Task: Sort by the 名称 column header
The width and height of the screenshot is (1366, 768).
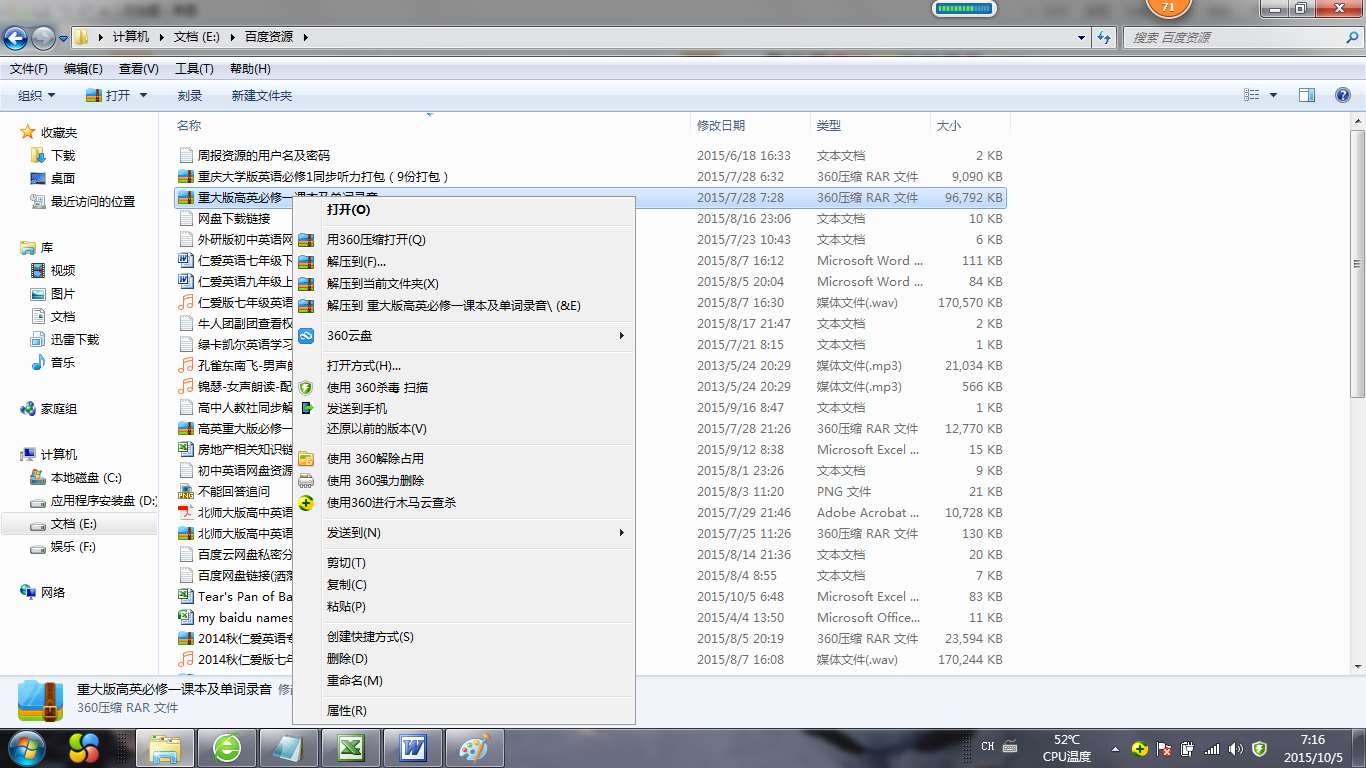Action: [x=430, y=125]
